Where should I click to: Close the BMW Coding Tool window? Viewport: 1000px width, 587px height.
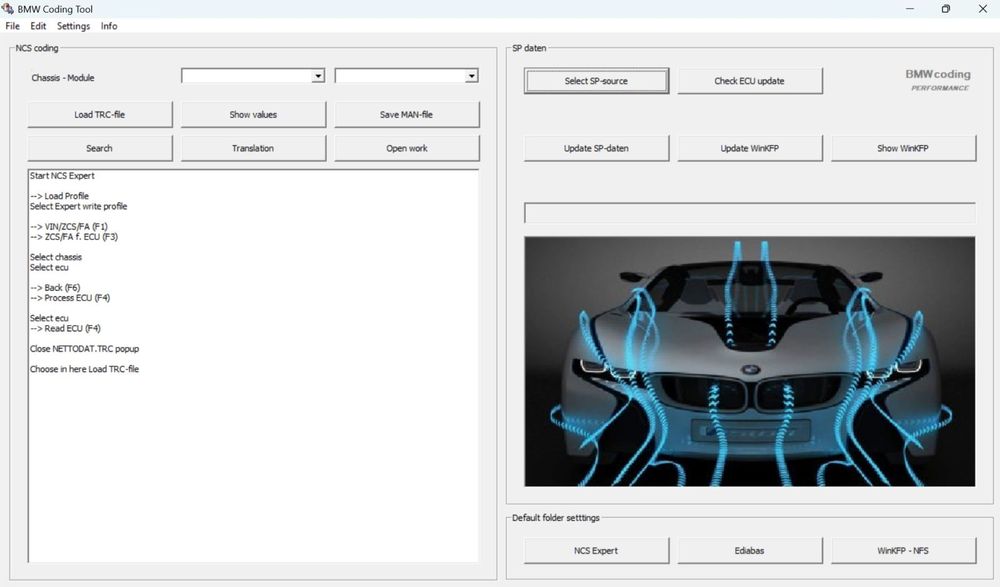click(x=983, y=9)
